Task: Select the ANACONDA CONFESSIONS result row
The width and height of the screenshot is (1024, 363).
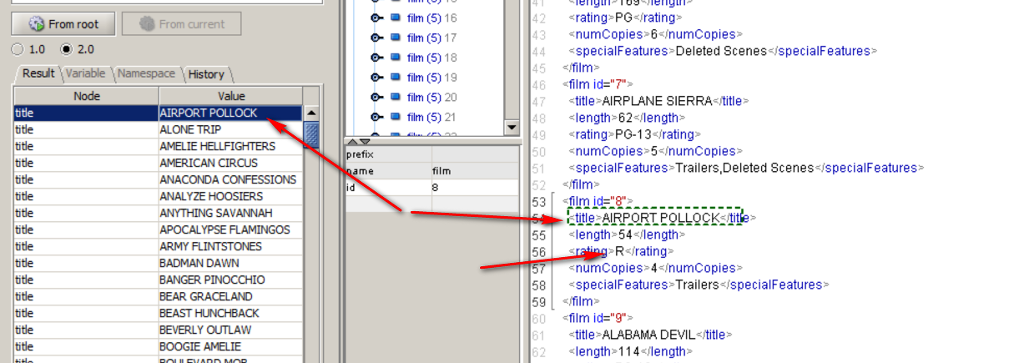Action: 159,180
